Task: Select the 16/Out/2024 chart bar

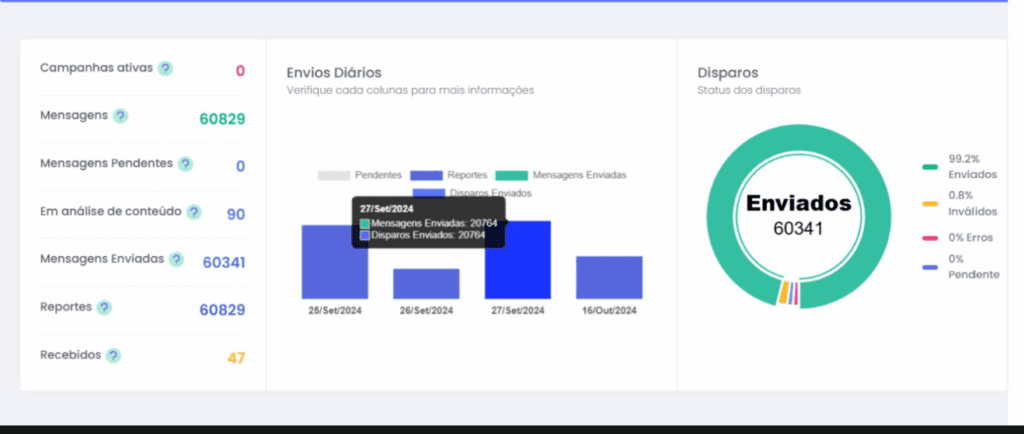Action: tap(609, 277)
